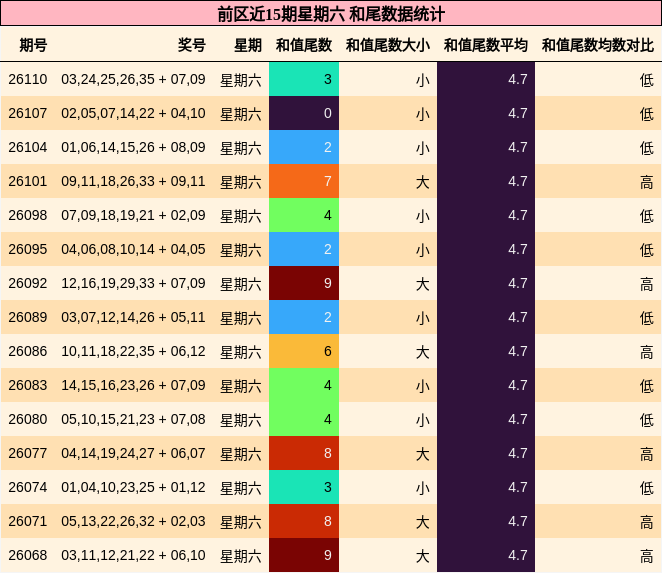Click 大 size value in row 26101

coord(423,182)
